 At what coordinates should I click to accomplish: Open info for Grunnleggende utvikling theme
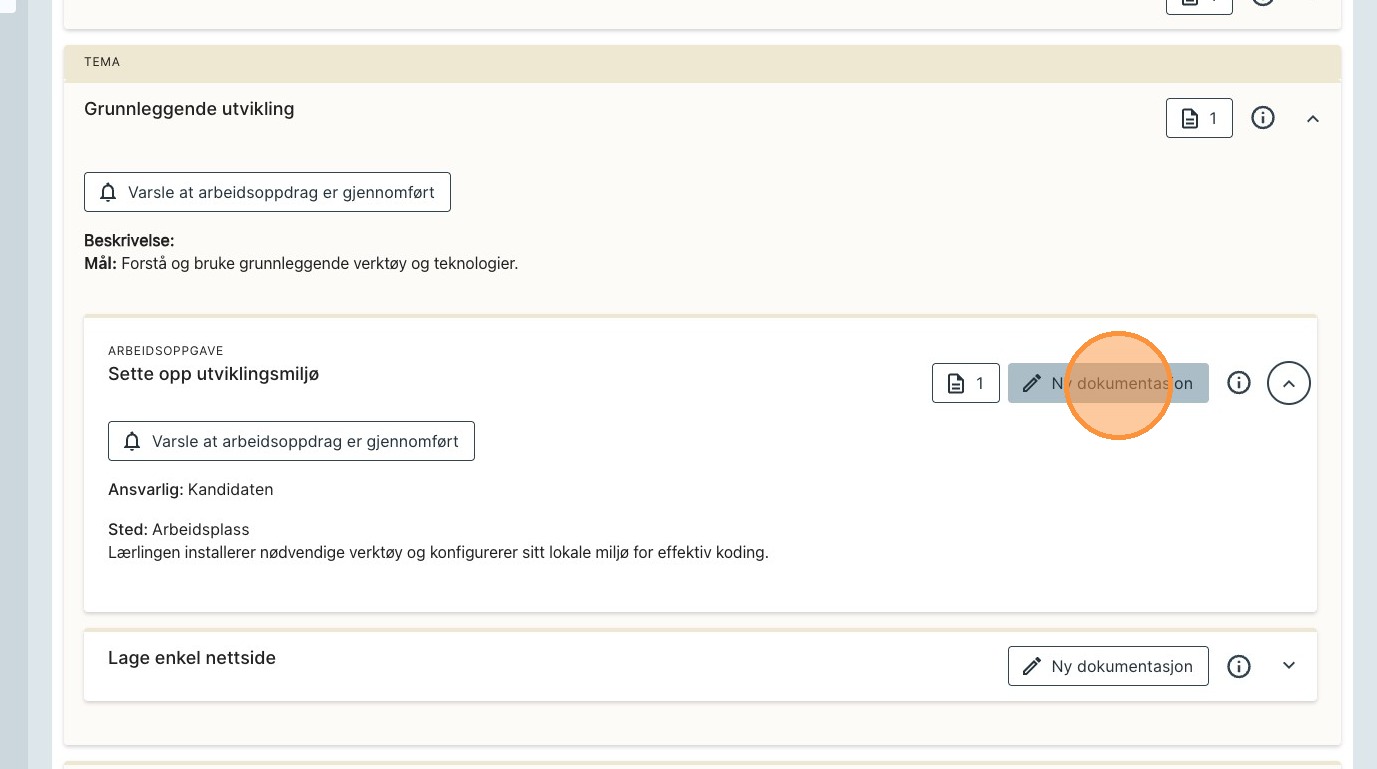point(1263,118)
